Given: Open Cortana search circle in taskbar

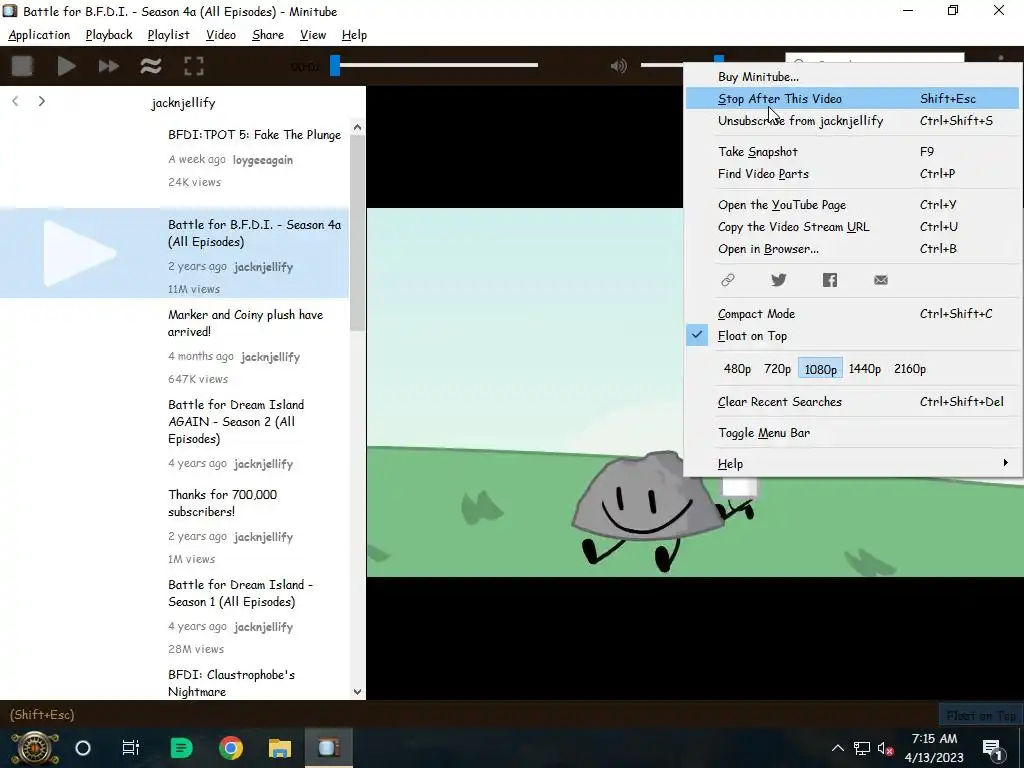Looking at the screenshot, I should click(83, 748).
